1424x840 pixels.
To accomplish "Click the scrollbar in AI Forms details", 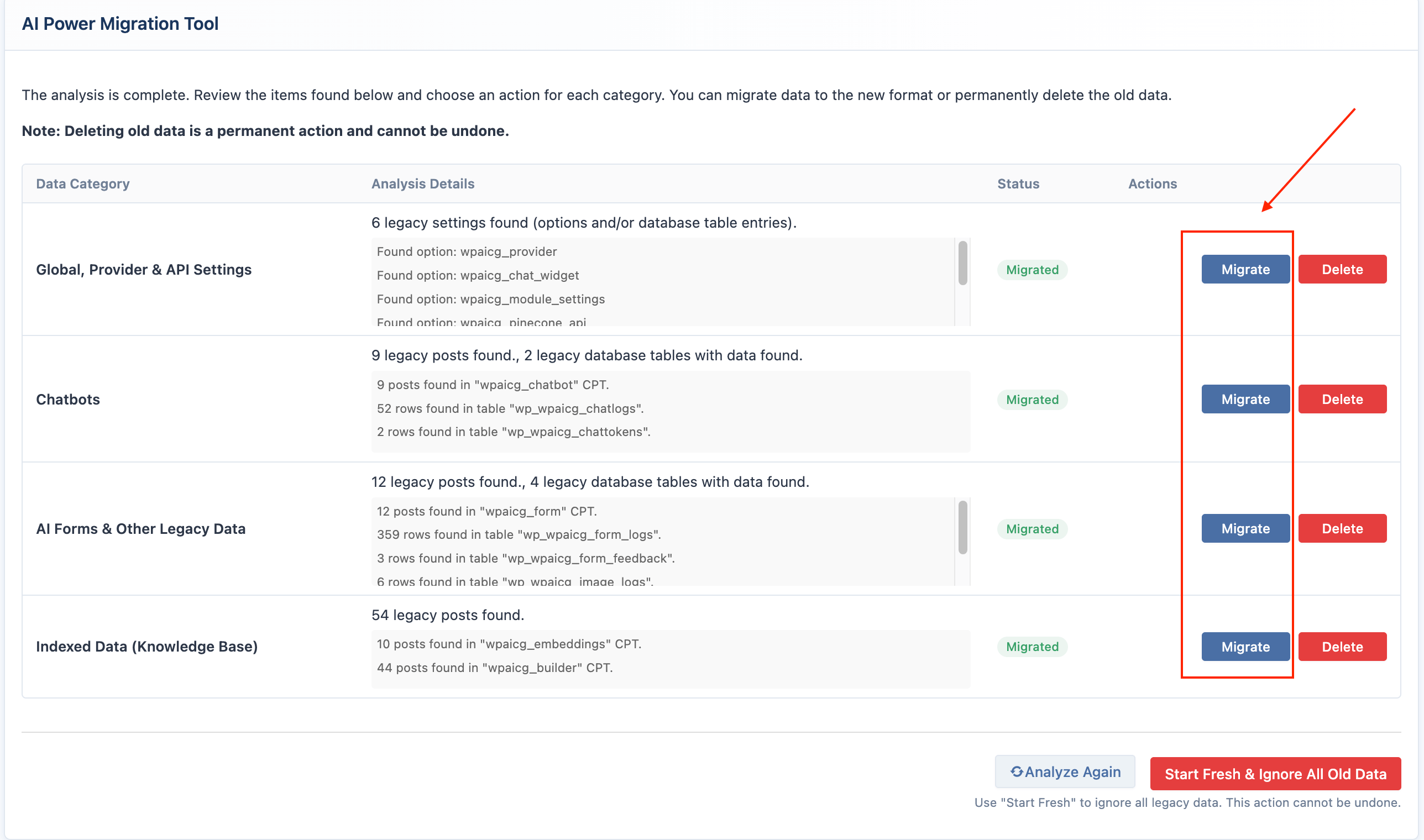I will click(x=962, y=528).
